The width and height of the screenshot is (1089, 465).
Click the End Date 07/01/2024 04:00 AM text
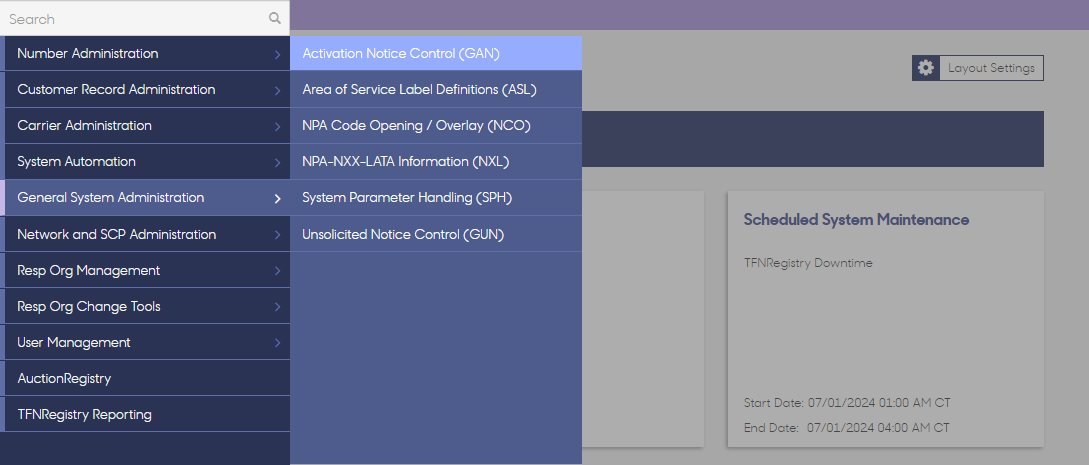pyautogui.click(x=847, y=428)
